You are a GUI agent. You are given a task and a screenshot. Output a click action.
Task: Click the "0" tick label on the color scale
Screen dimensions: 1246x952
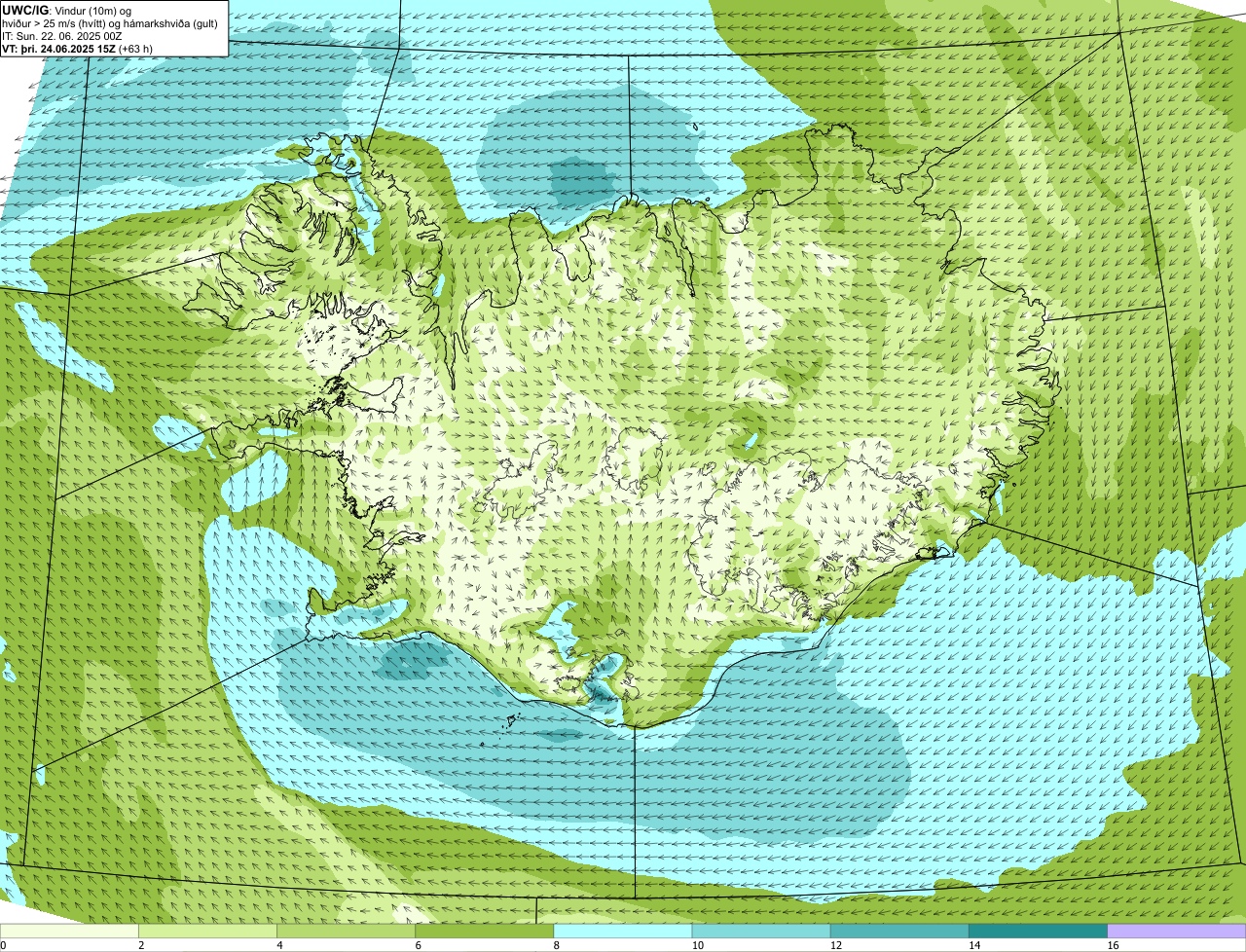(3, 945)
